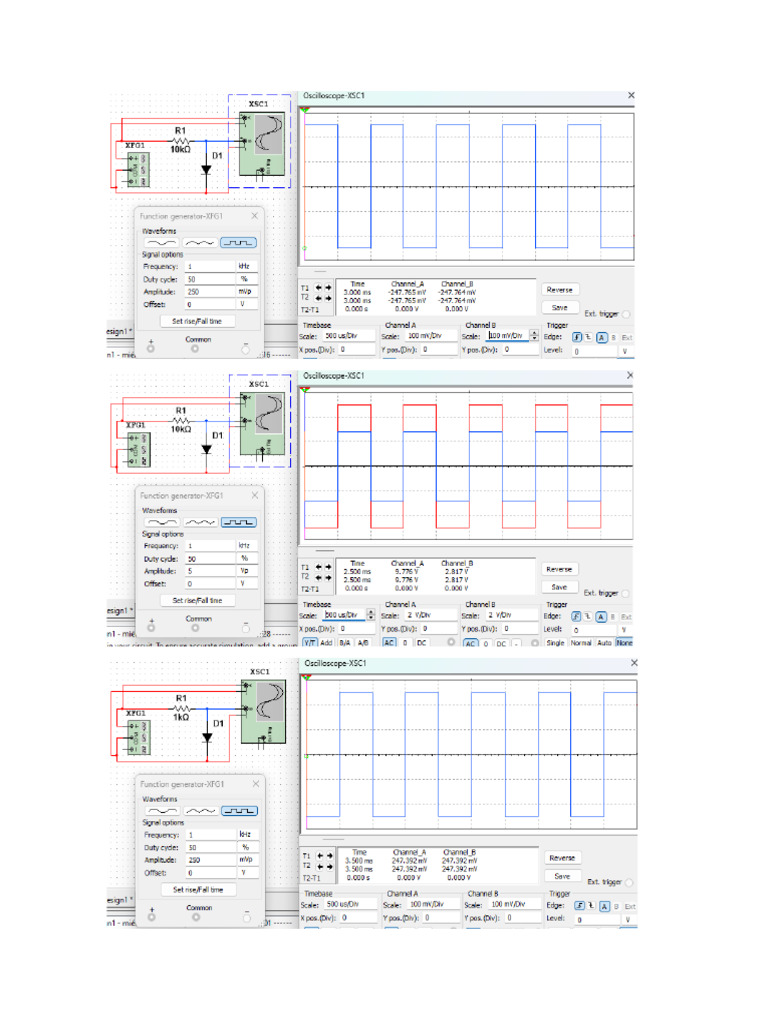Click Save in oscilloscope reading 2.500 ms
768x1024 pixels.
pyautogui.click(x=559, y=587)
